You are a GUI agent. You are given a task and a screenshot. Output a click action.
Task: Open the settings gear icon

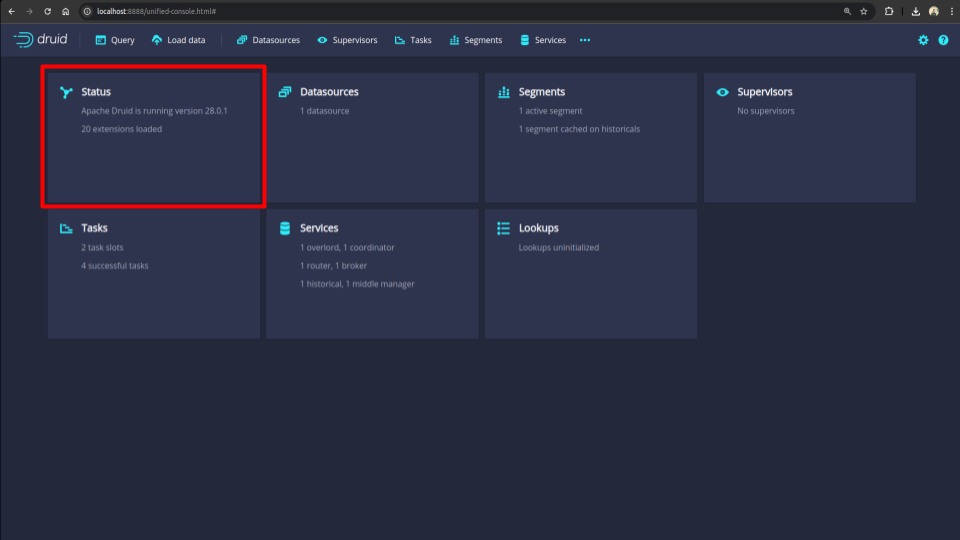tap(923, 40)
